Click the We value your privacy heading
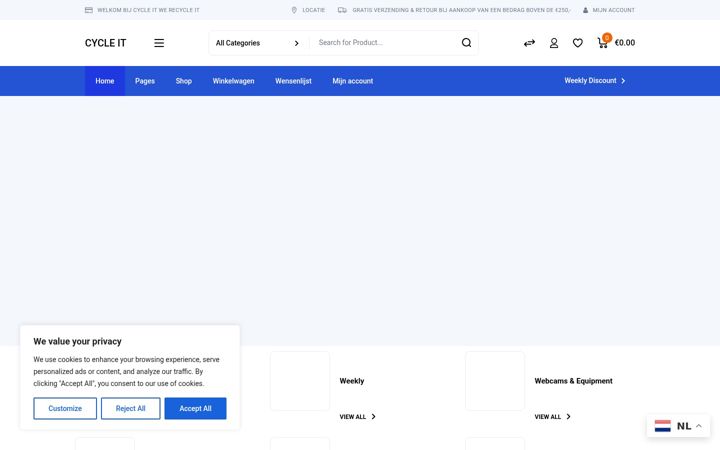This screenshot has width=720, height=450. [78, 342]
